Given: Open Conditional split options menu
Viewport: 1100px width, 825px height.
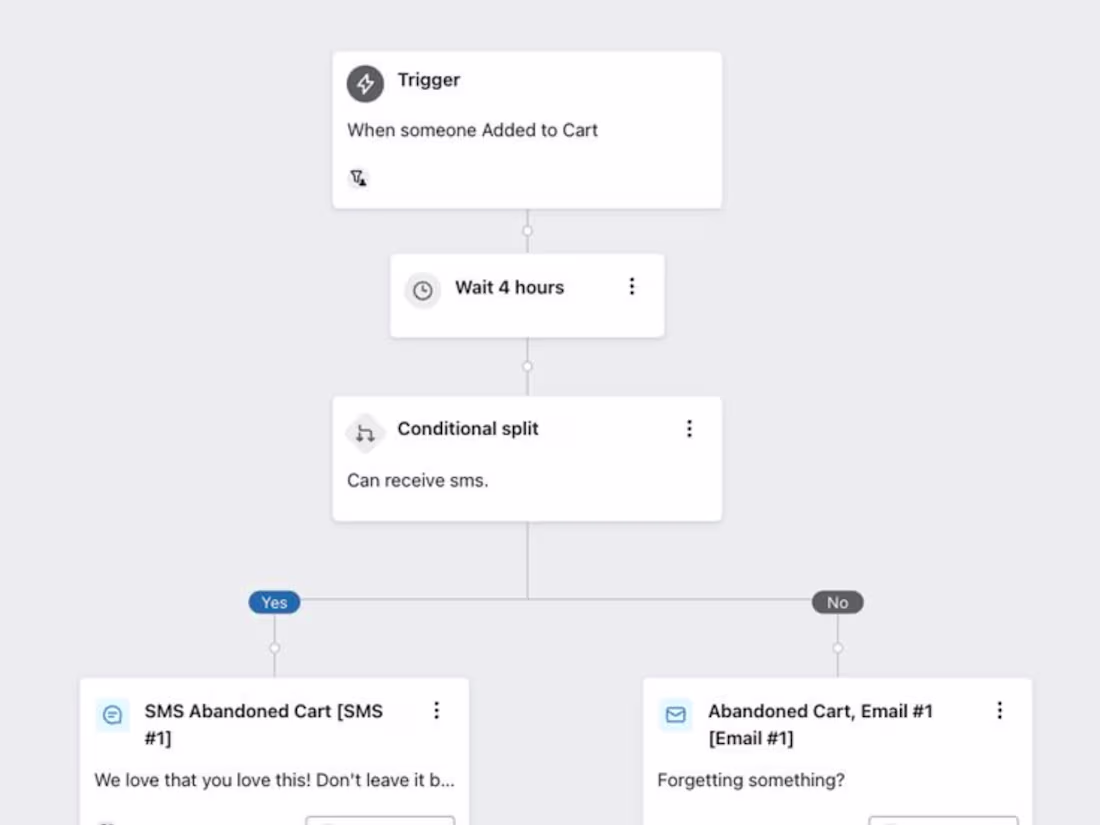Looking at the screenshot, I should tap(690, 429).
